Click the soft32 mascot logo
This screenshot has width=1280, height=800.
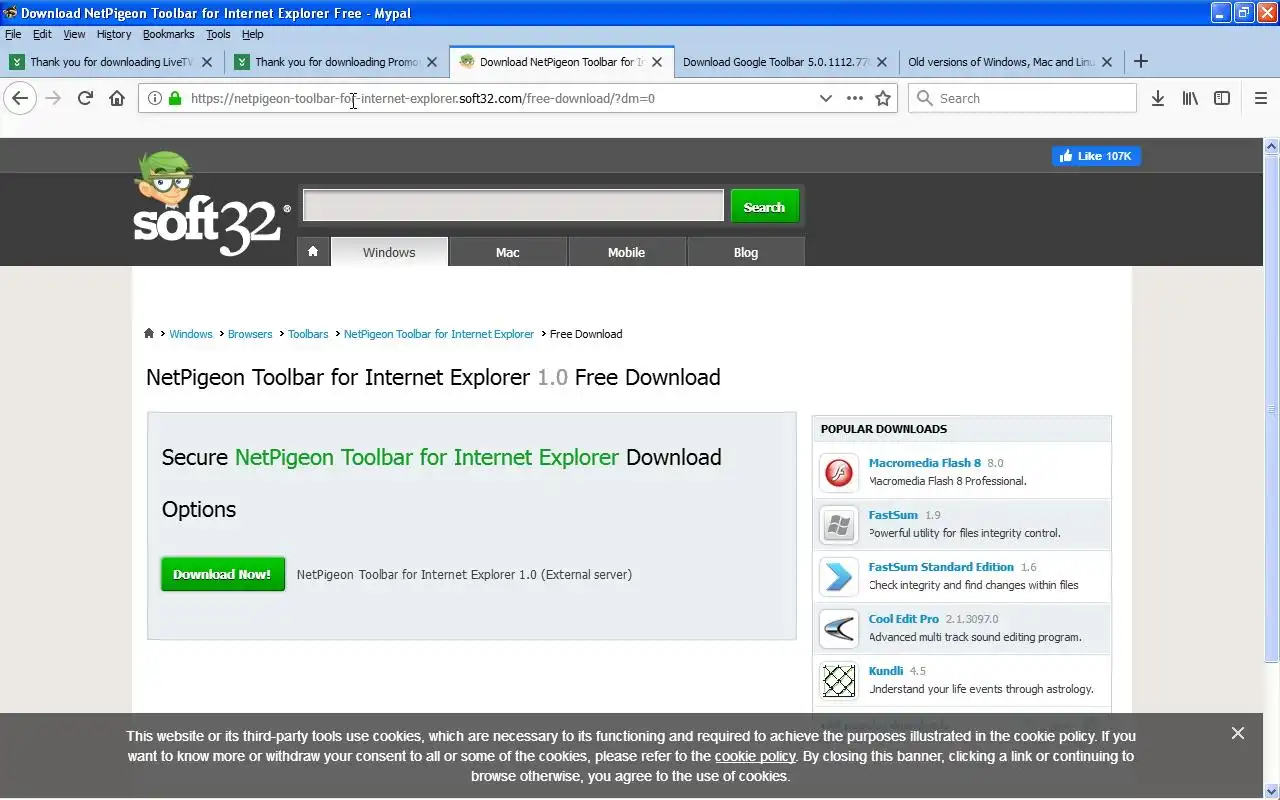[x=211, y=204]
